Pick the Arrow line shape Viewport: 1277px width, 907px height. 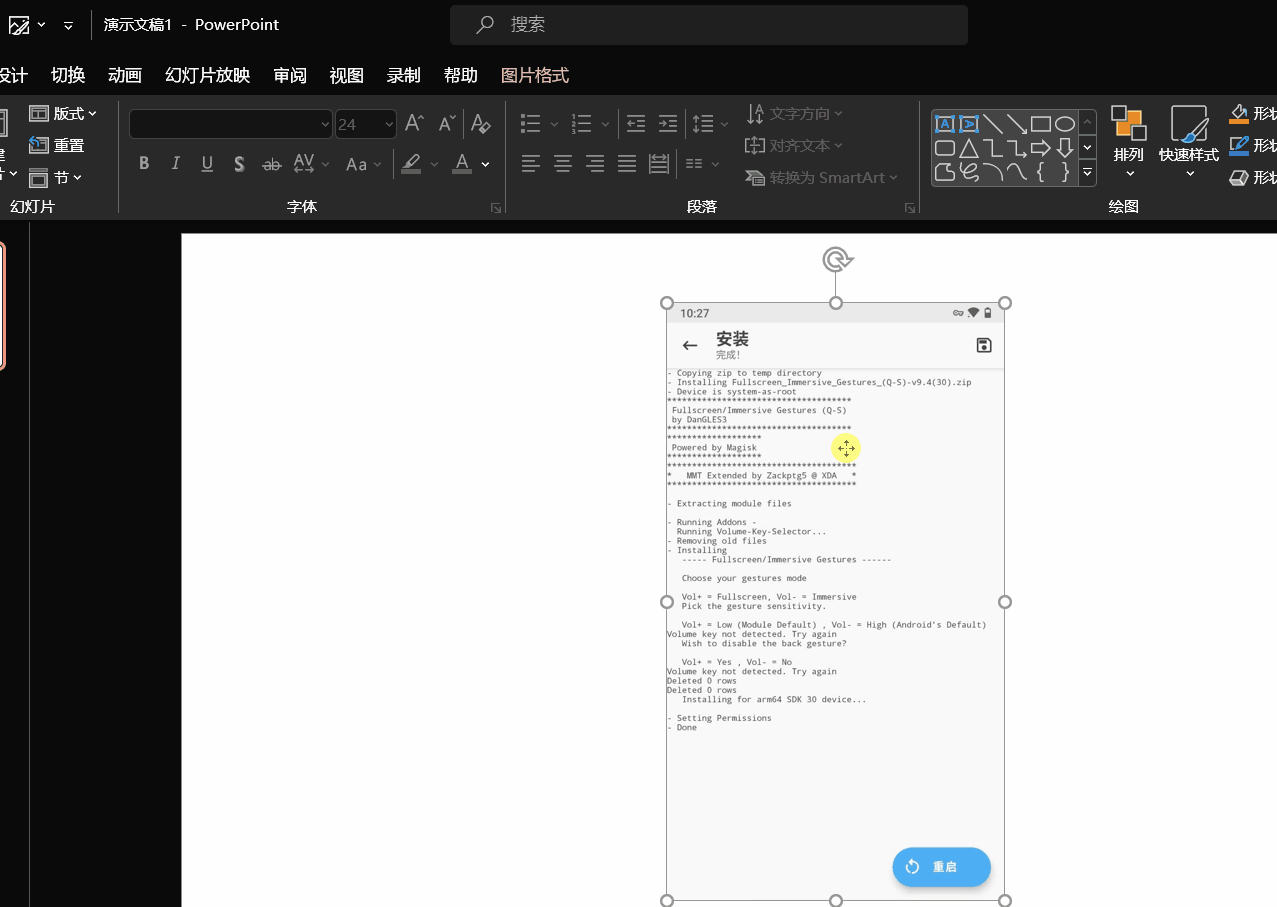pyautogui.click(x=1017, y=124)
